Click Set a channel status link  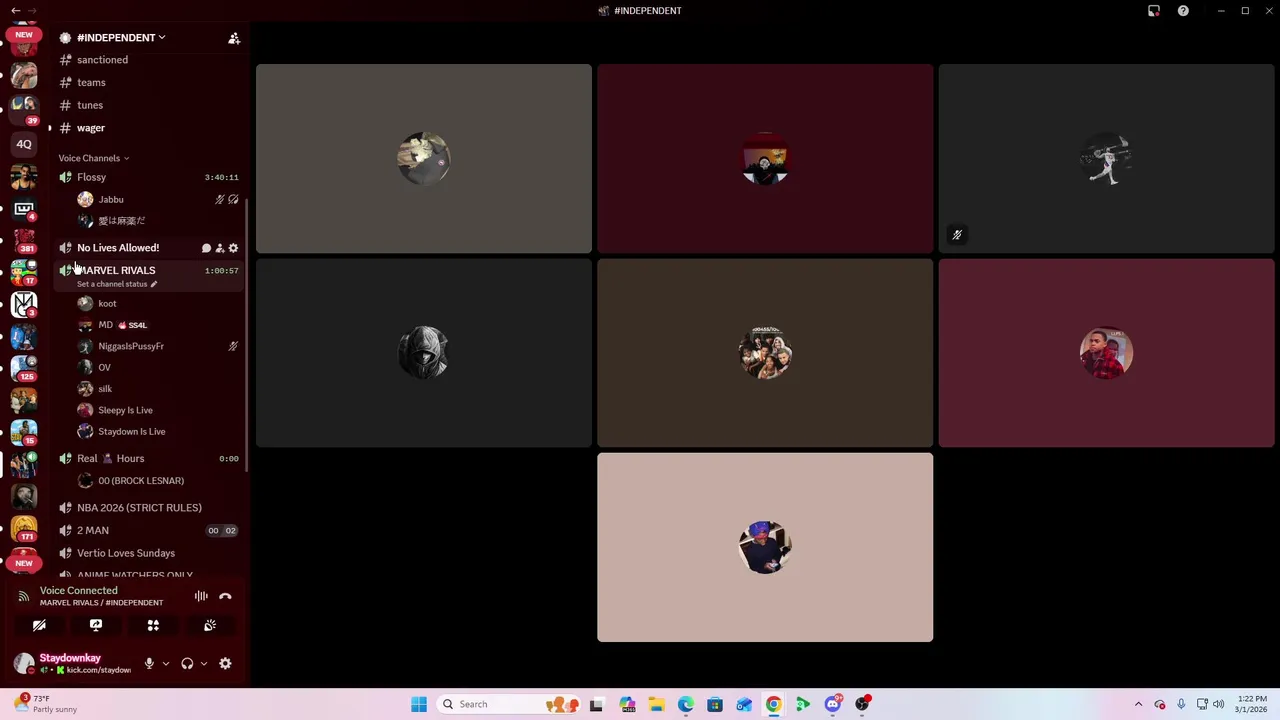pos(117,284)
